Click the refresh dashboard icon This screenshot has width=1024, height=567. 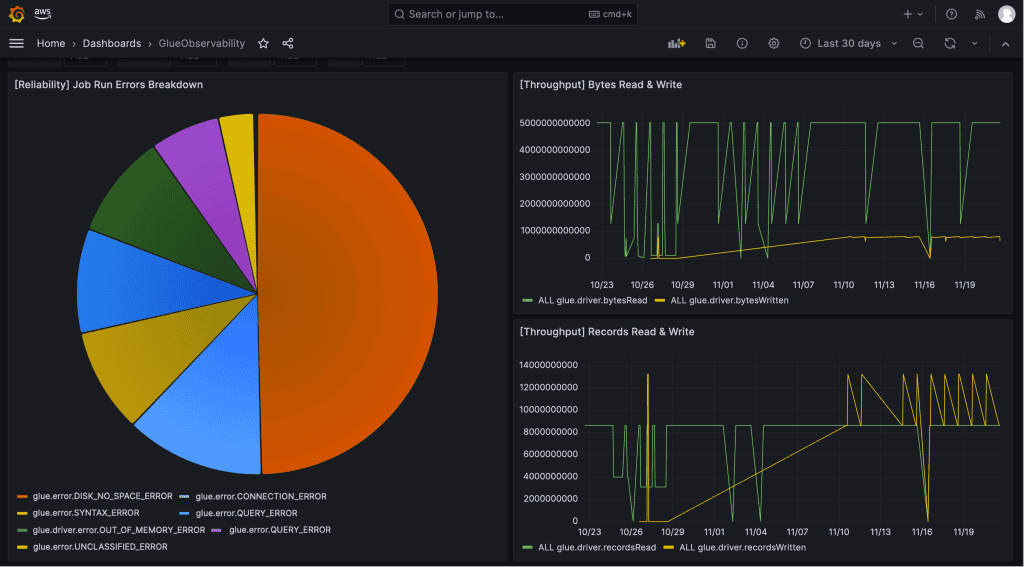tap(949, 43)
